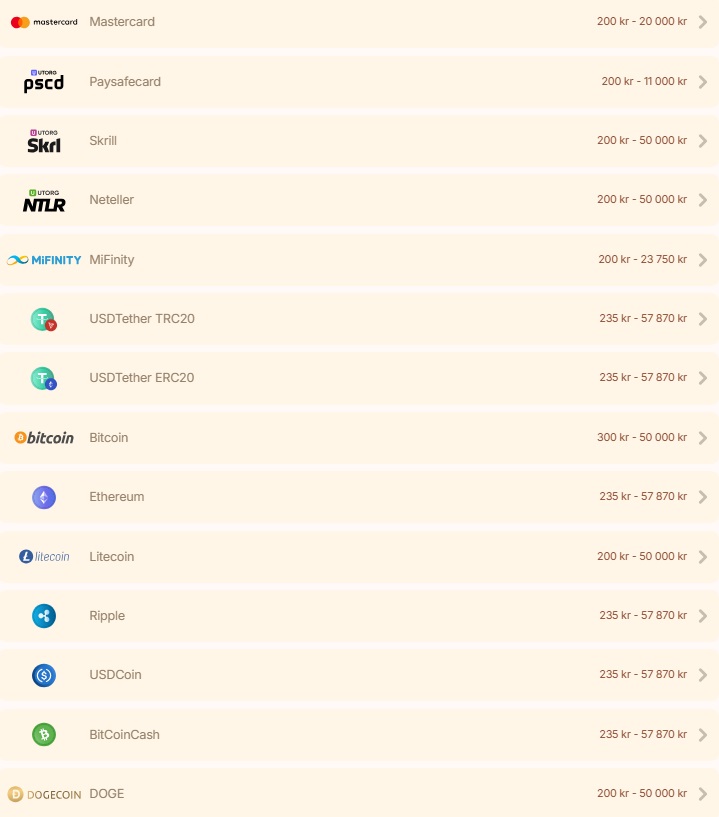Click the MiFinity infinity logo
The width and height of the screenshot is (719, 817).
(x=44, y=260)
